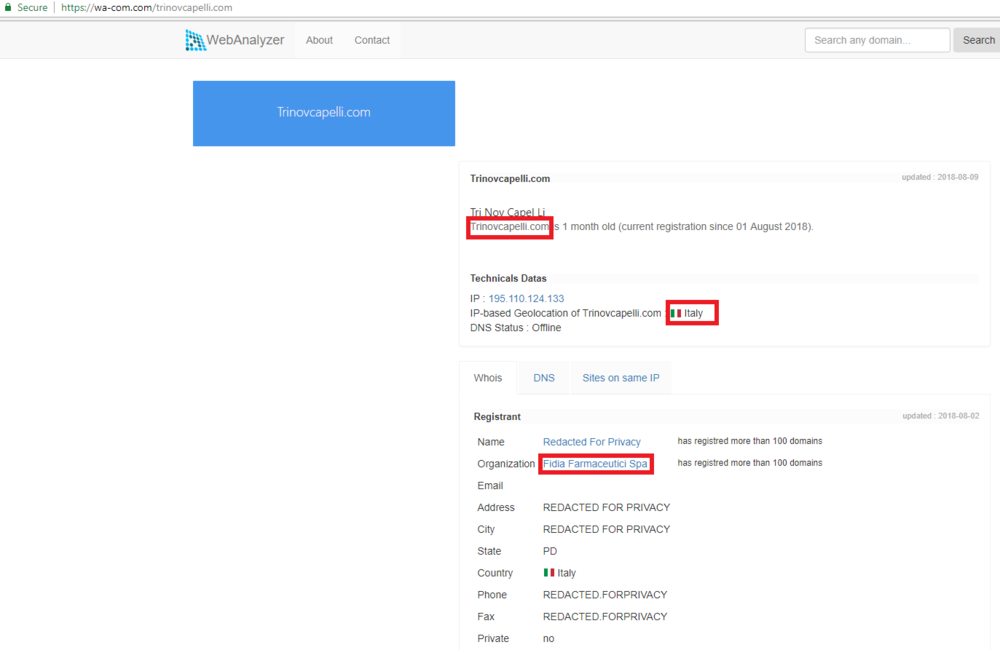Viewport: 1000px width, 650px height.
Task: Click the Trinovcapelli.com panel heading
Action: 510,179
